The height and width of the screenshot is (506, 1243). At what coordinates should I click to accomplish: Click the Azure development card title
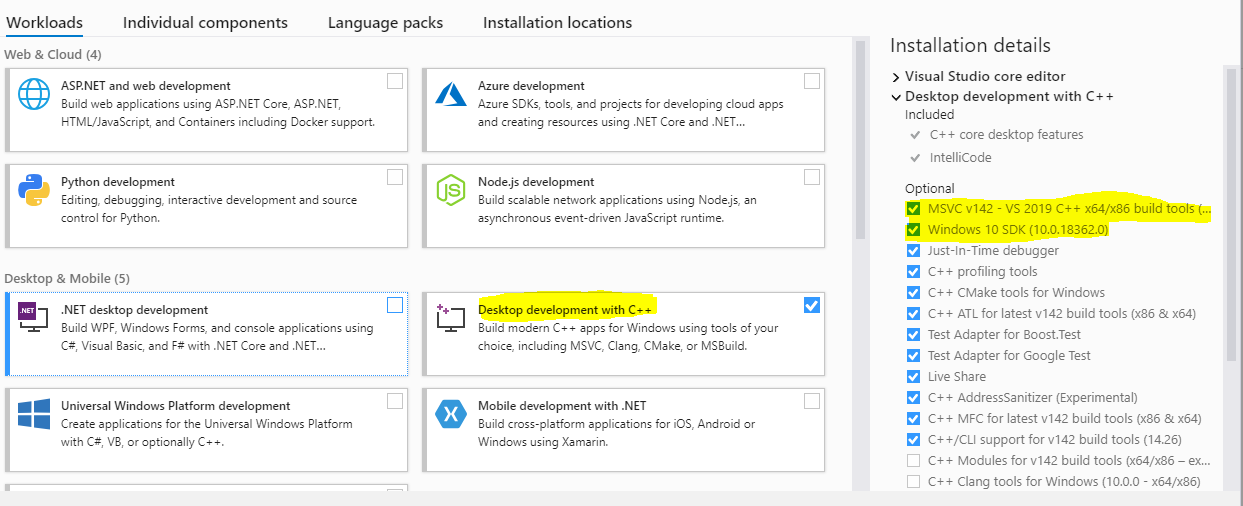[531, 86]
